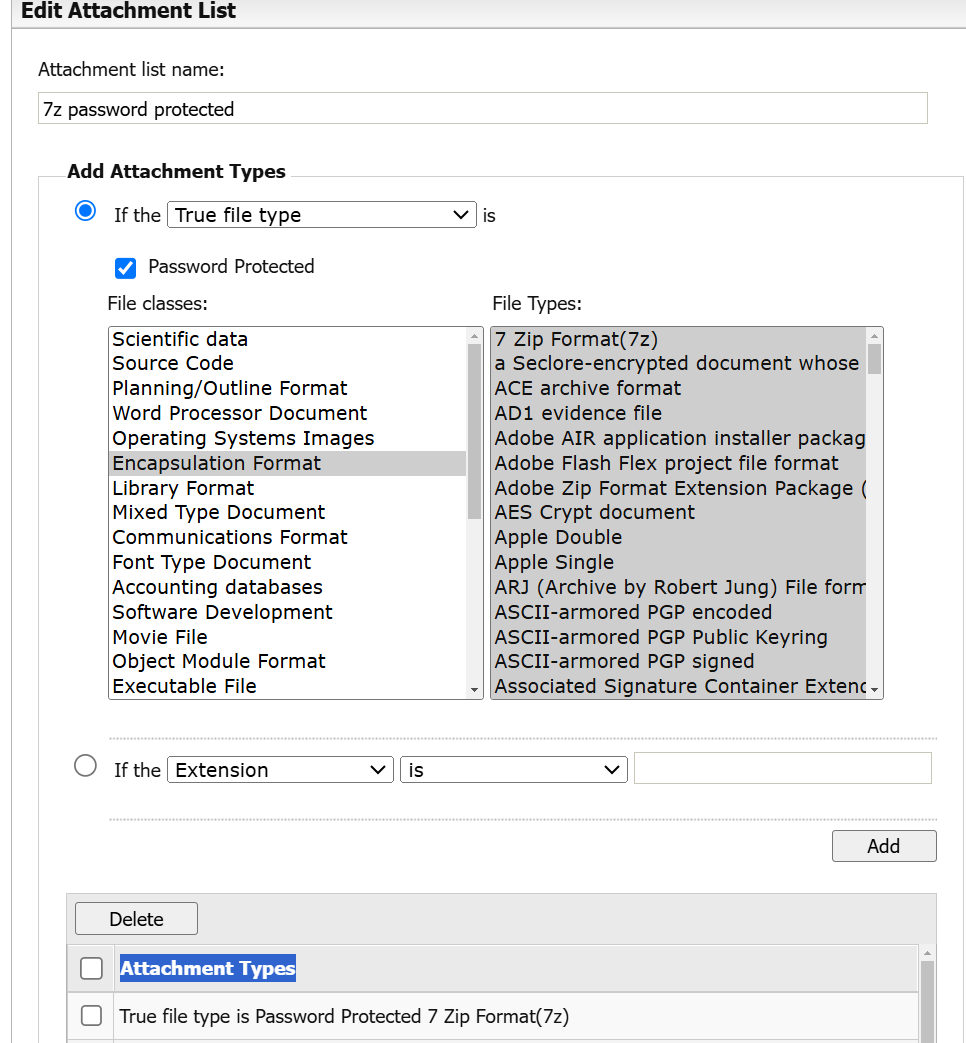Image resolution: width=966 pixels, height=1043 pixels.
Task: Select Word Processor Document file class
Action: (239, 413)
